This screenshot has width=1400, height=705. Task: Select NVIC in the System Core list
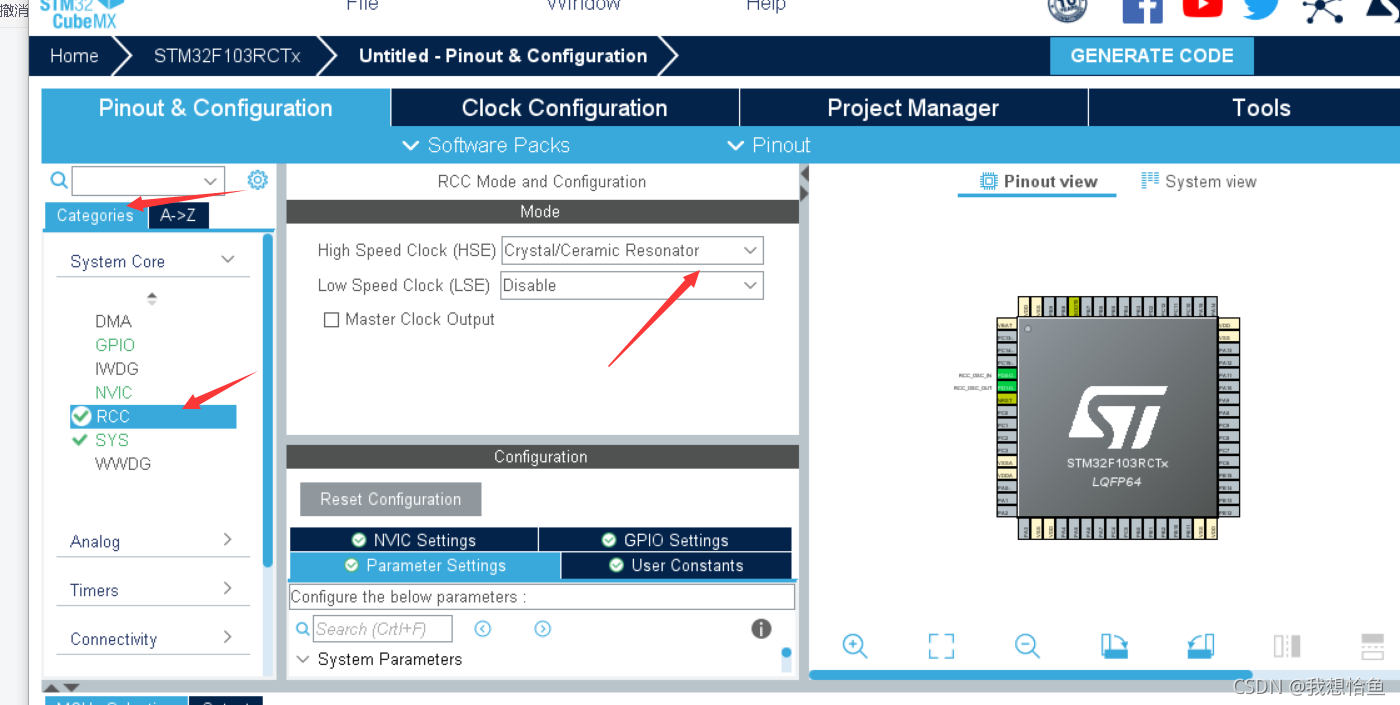114,393
